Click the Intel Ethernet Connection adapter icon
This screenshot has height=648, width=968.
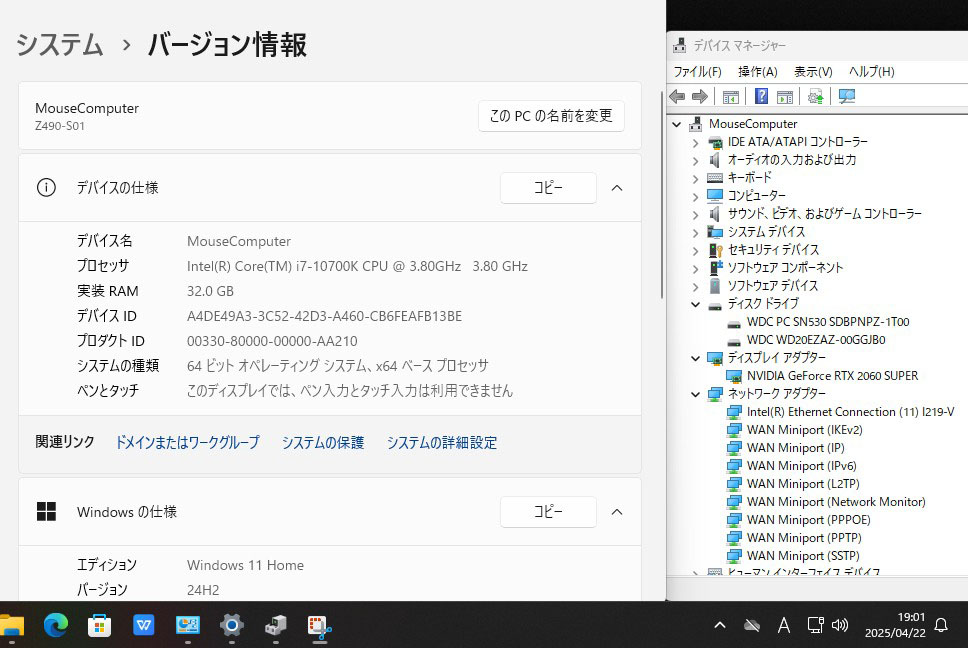click(734, 412)
